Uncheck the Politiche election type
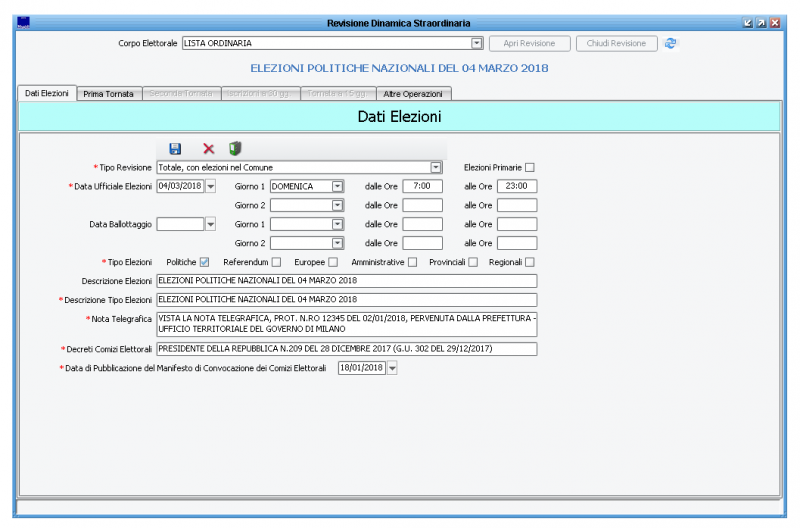 pyautogui.click(x=204, y=262)
